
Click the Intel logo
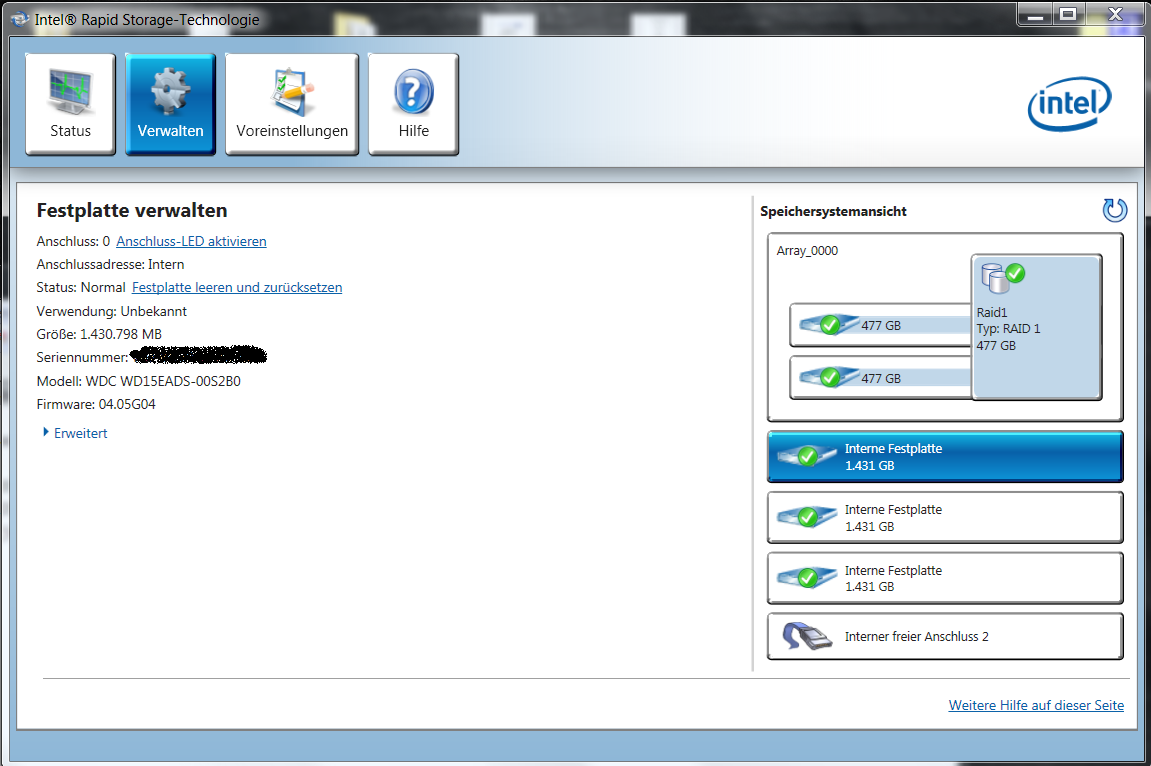[1070, 104]
